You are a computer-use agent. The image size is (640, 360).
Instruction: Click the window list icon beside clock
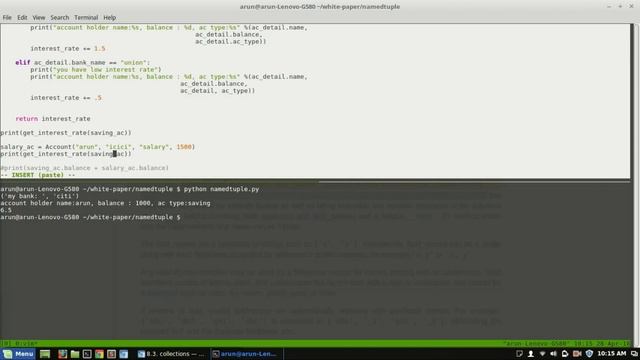pyautogui.click(x=634, y=354)
